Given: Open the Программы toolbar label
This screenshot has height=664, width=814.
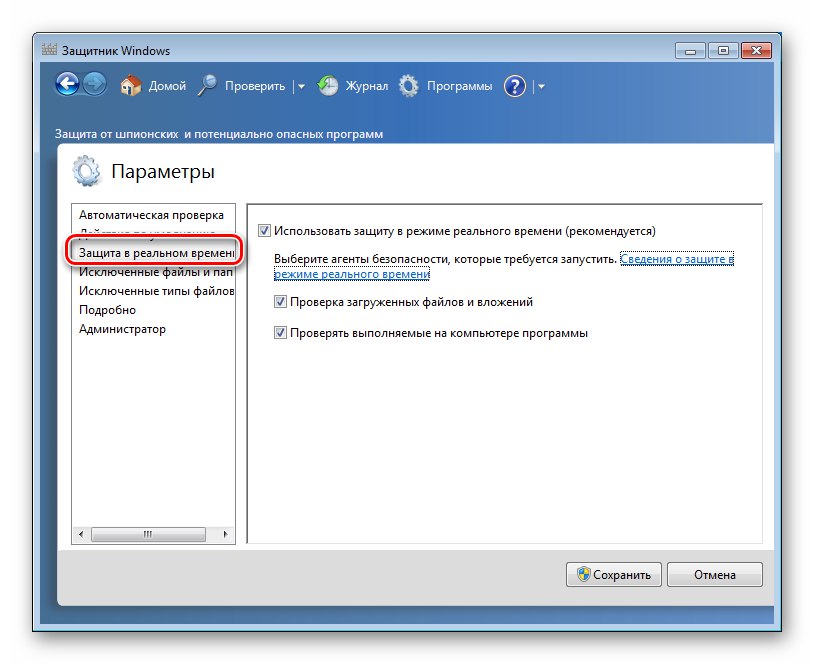Looking at the screenshot, I should [x=459, y=86].
